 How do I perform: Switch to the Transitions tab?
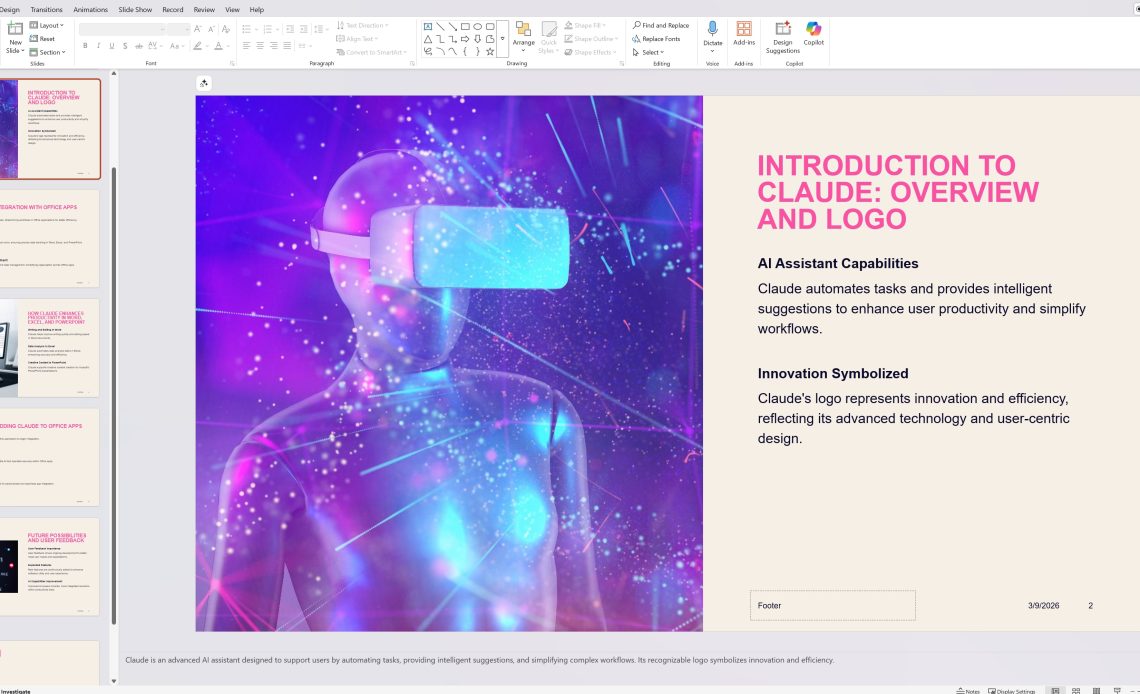(x=46, y=9)
